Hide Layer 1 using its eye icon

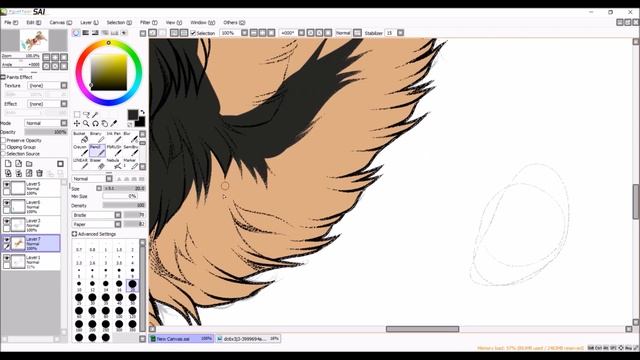click(x=7, y=258)
